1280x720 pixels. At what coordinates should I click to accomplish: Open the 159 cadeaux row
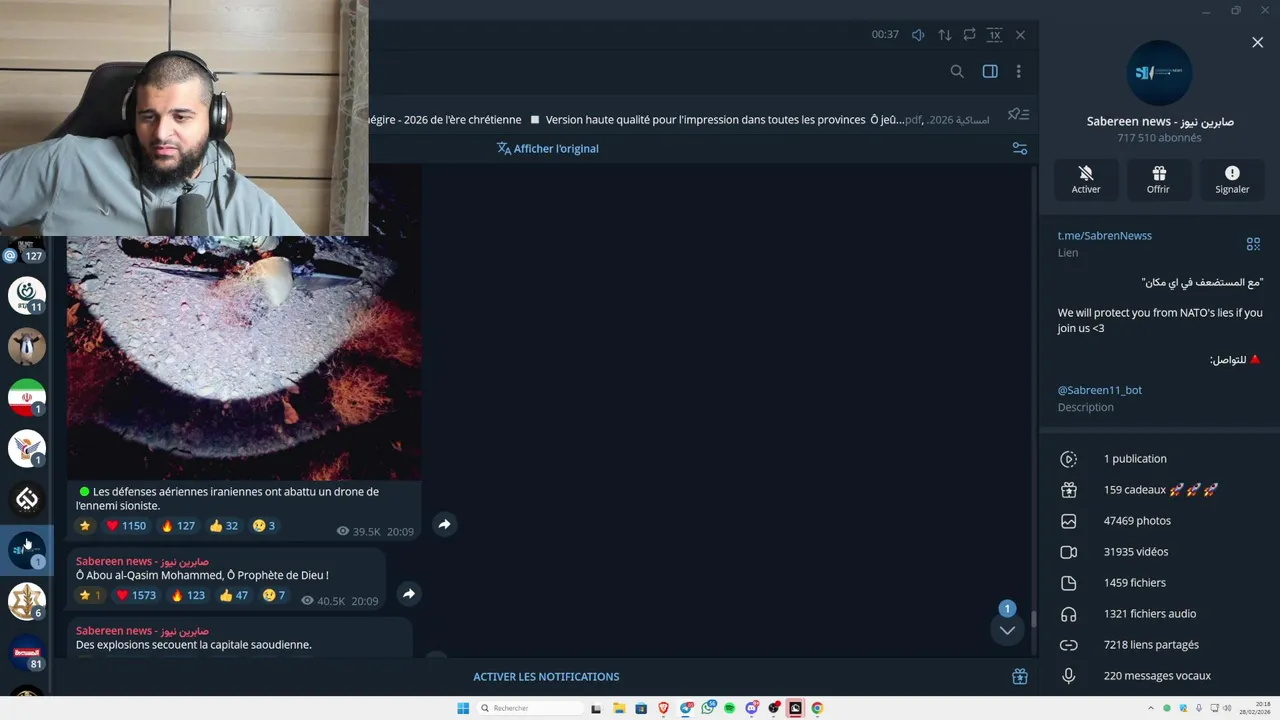coord(1159,490)
